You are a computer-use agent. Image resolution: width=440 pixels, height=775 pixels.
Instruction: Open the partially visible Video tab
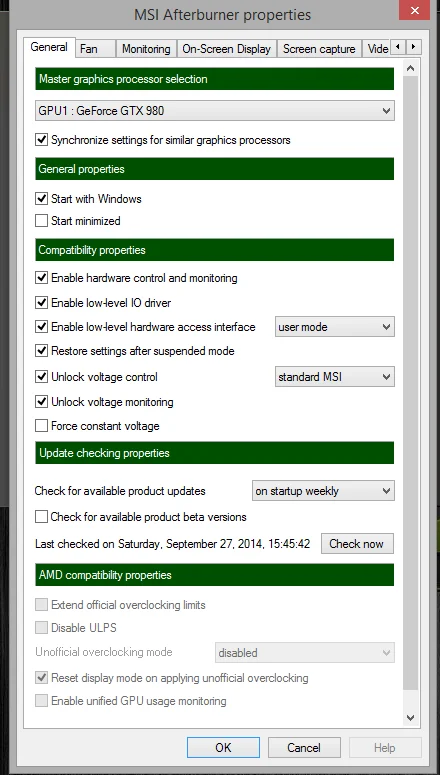377,49
